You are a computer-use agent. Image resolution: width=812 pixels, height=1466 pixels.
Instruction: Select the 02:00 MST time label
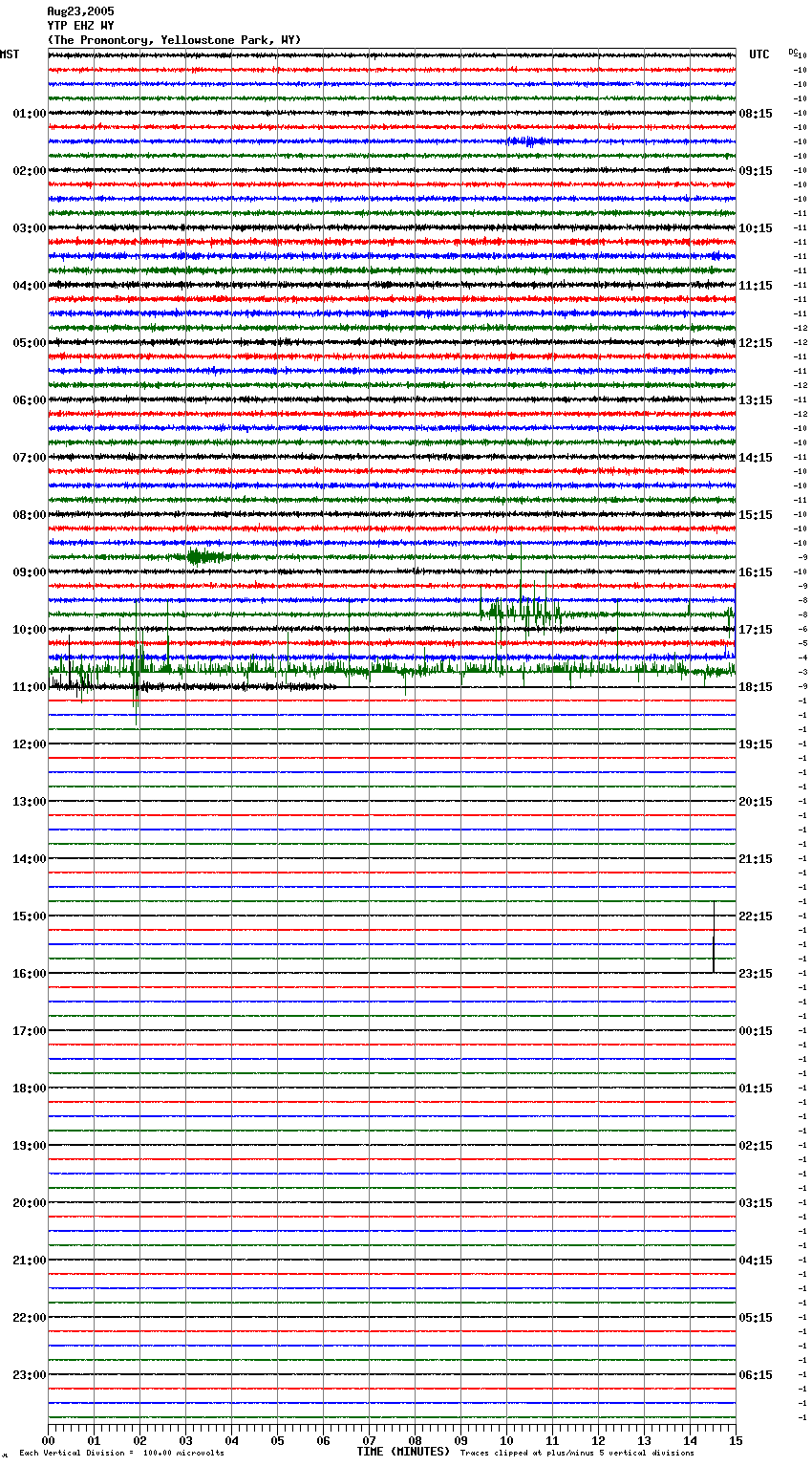coord(30,171)
